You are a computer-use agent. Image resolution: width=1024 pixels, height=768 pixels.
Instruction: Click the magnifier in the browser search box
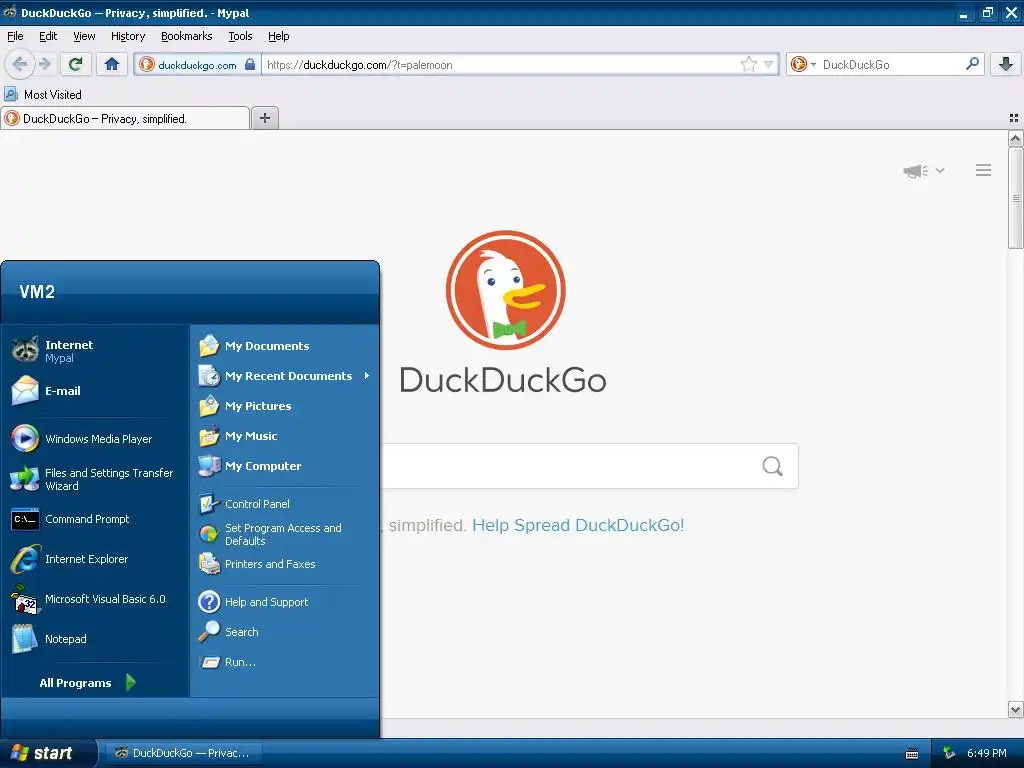click(972, 64)
